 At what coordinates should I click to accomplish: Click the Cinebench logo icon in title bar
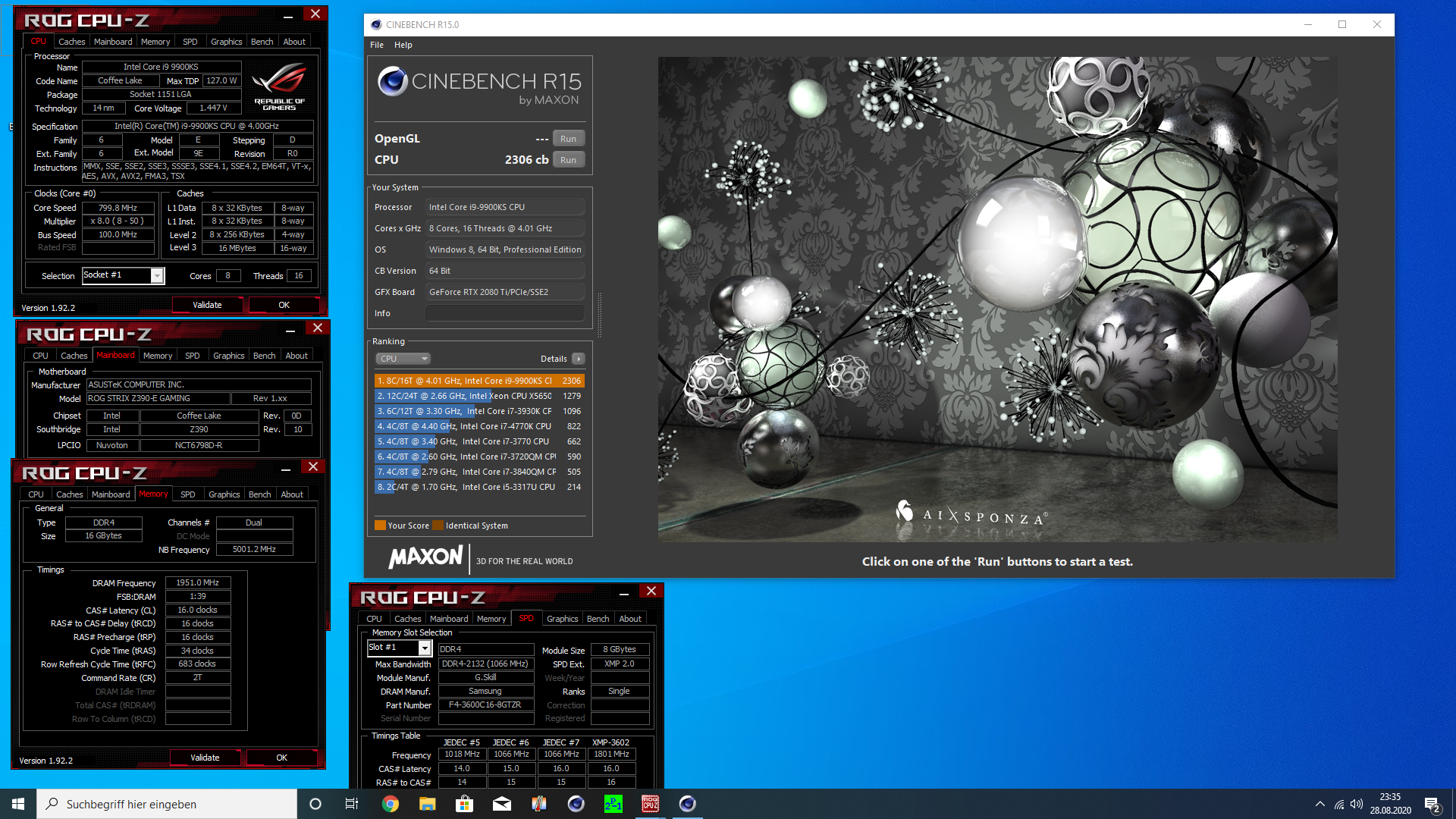(376, 24)
